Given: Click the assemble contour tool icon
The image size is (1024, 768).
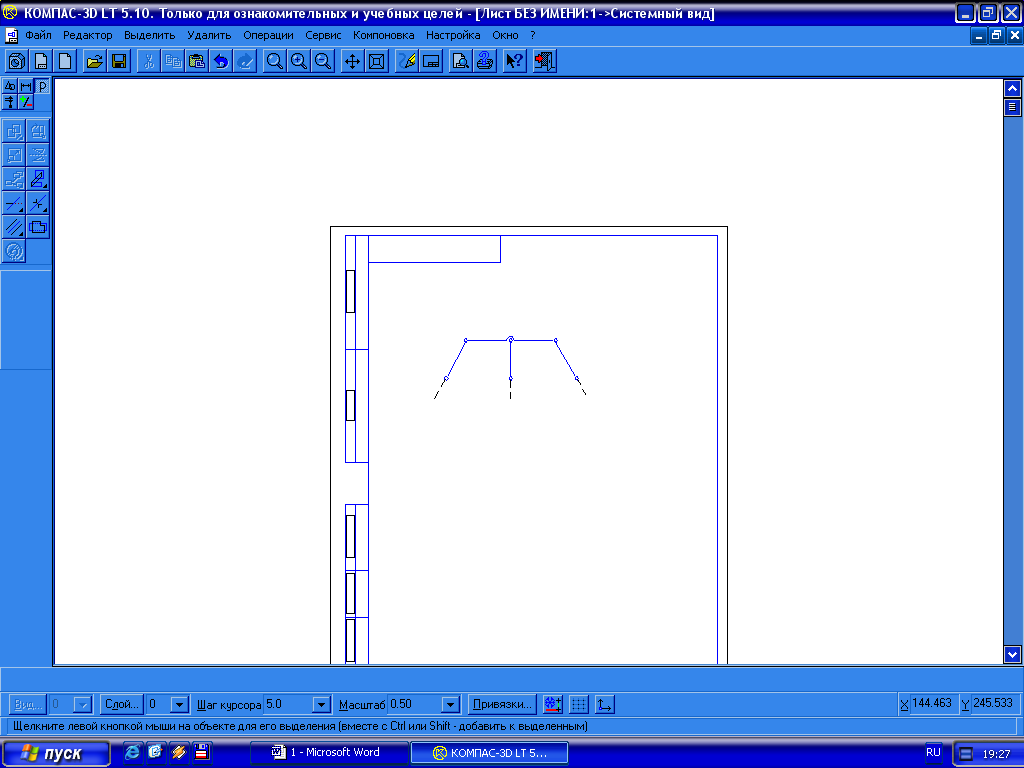Looking at the screenshot, I should [38, 227].
